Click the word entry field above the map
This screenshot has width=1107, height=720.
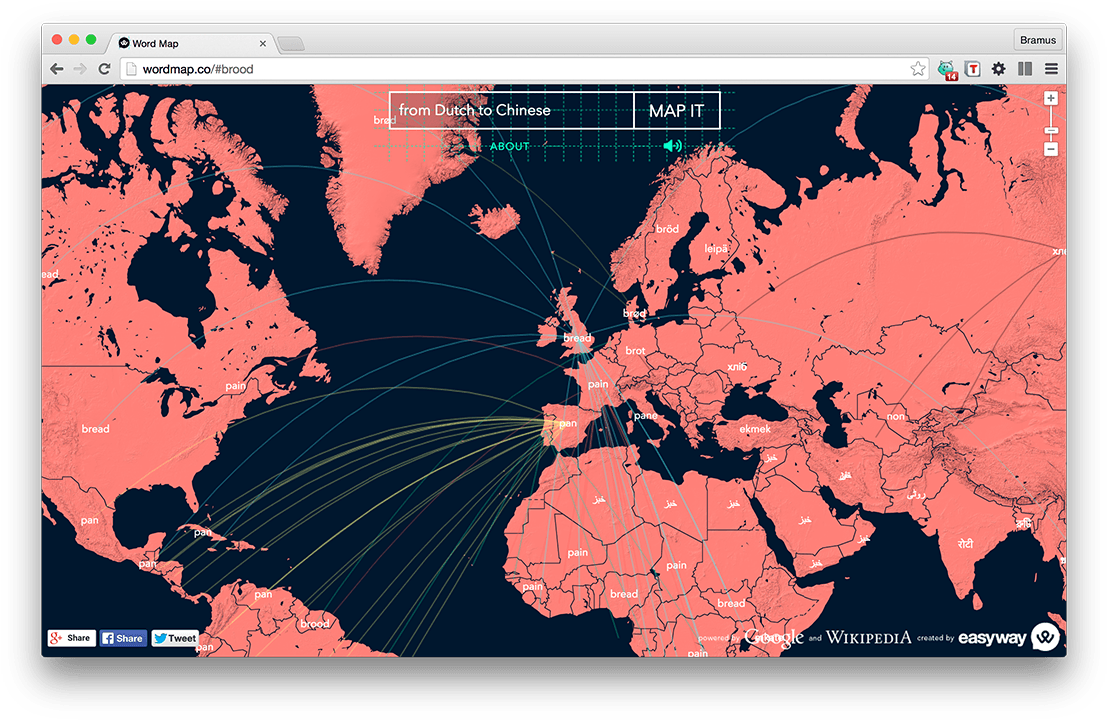click(511, 110)
